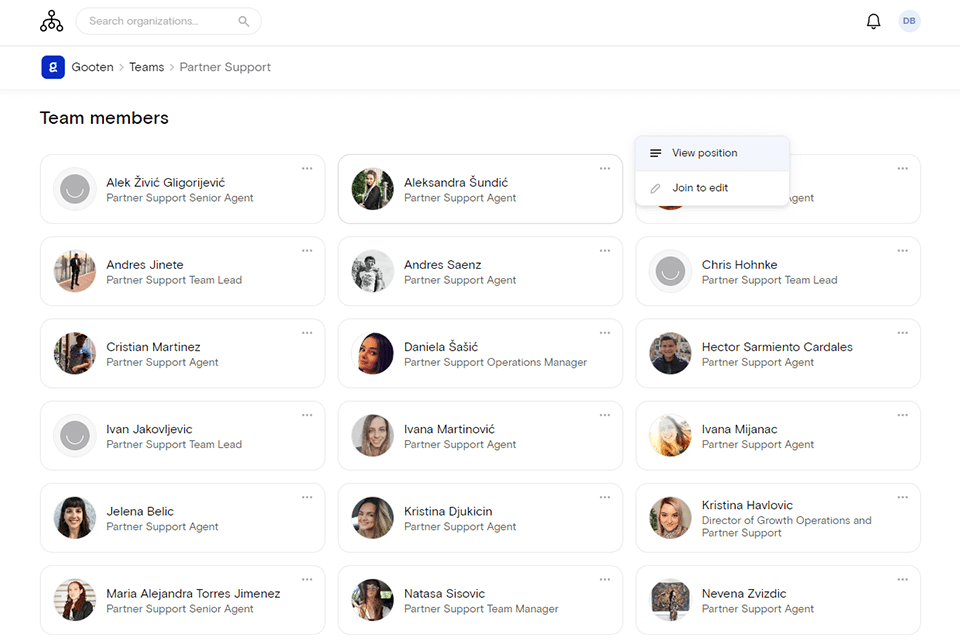Click Aleksandra Šundić's profile photo
This screenshot has height=640, width=960.
coord(372,189)
